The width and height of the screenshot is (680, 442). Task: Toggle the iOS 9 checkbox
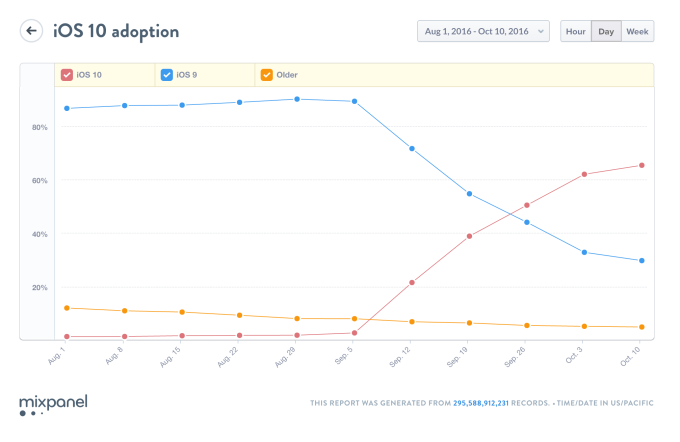tap(166, 75)
